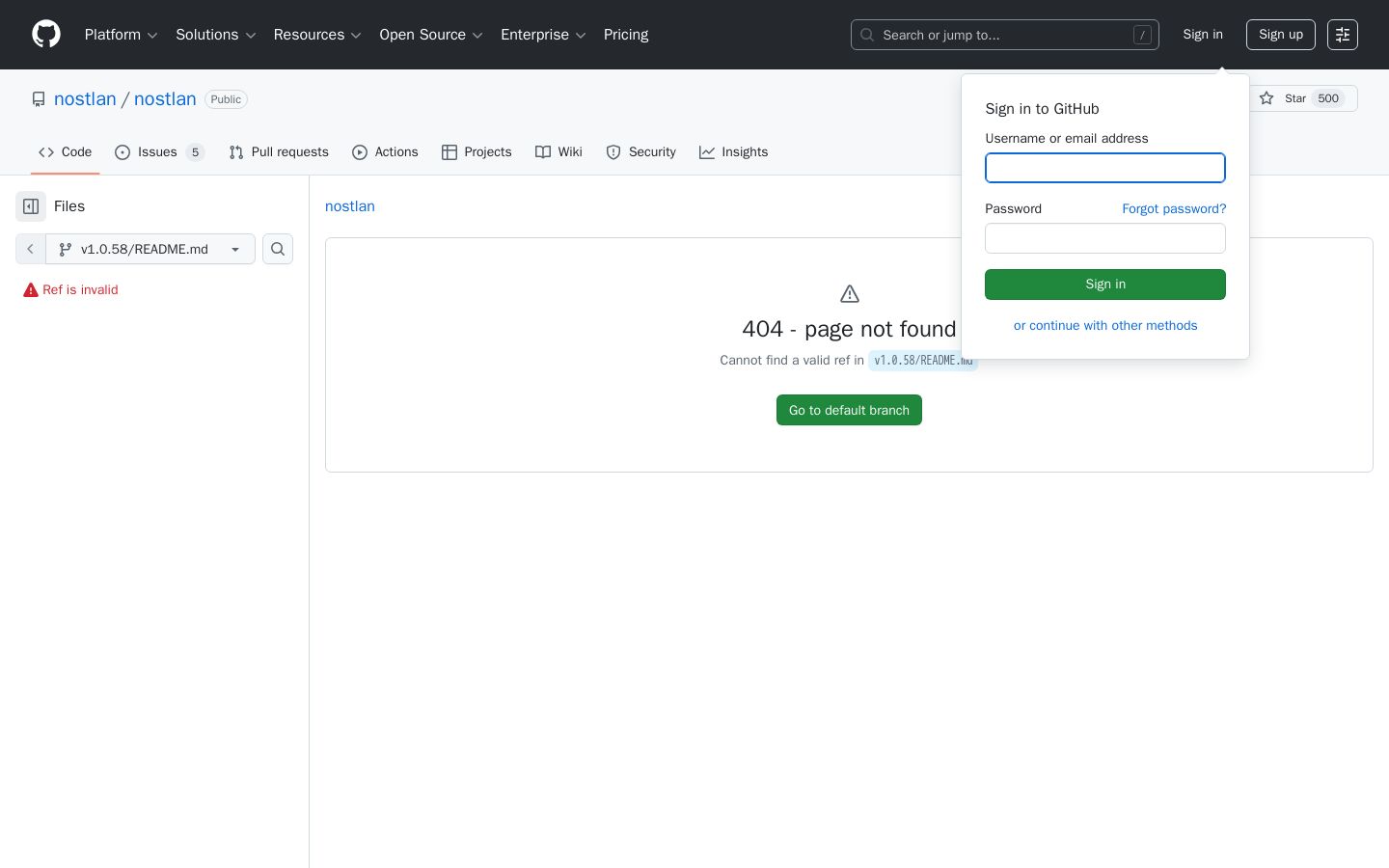Viewport: 1389px width, 868px height.
Task: Focus the Password field
Action: click(1105, 238)
